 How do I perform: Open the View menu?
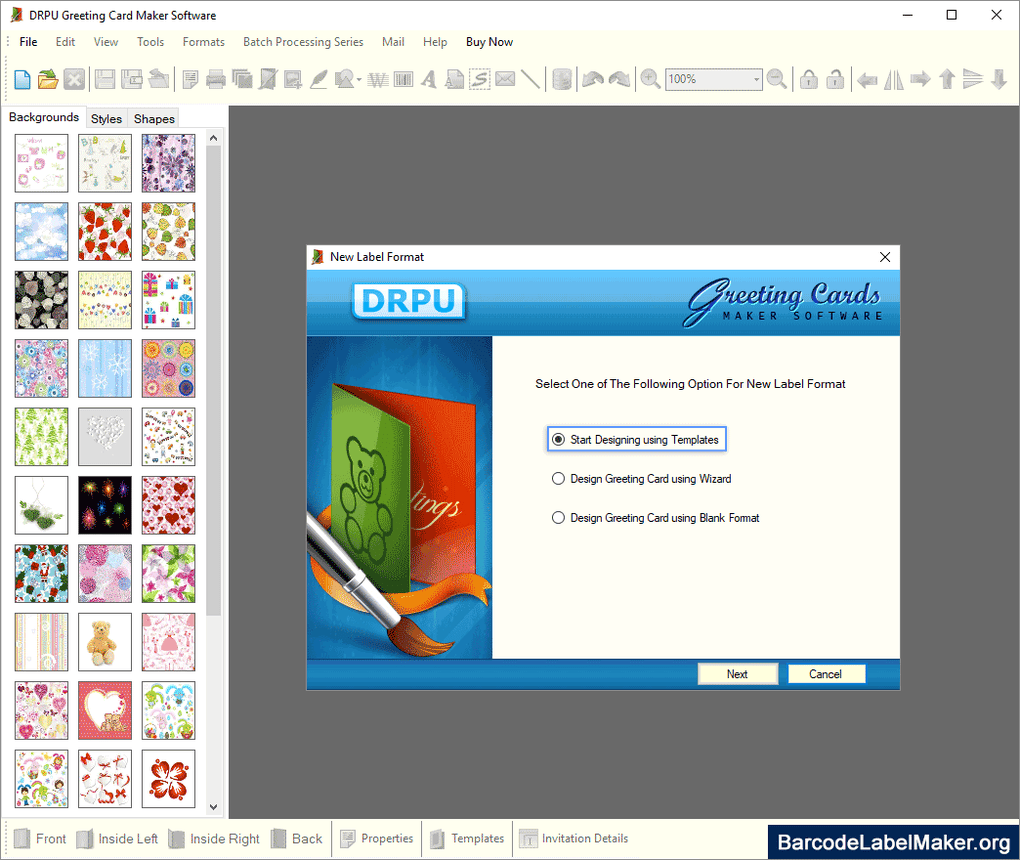pyautogui.click(x=105, y=42)
